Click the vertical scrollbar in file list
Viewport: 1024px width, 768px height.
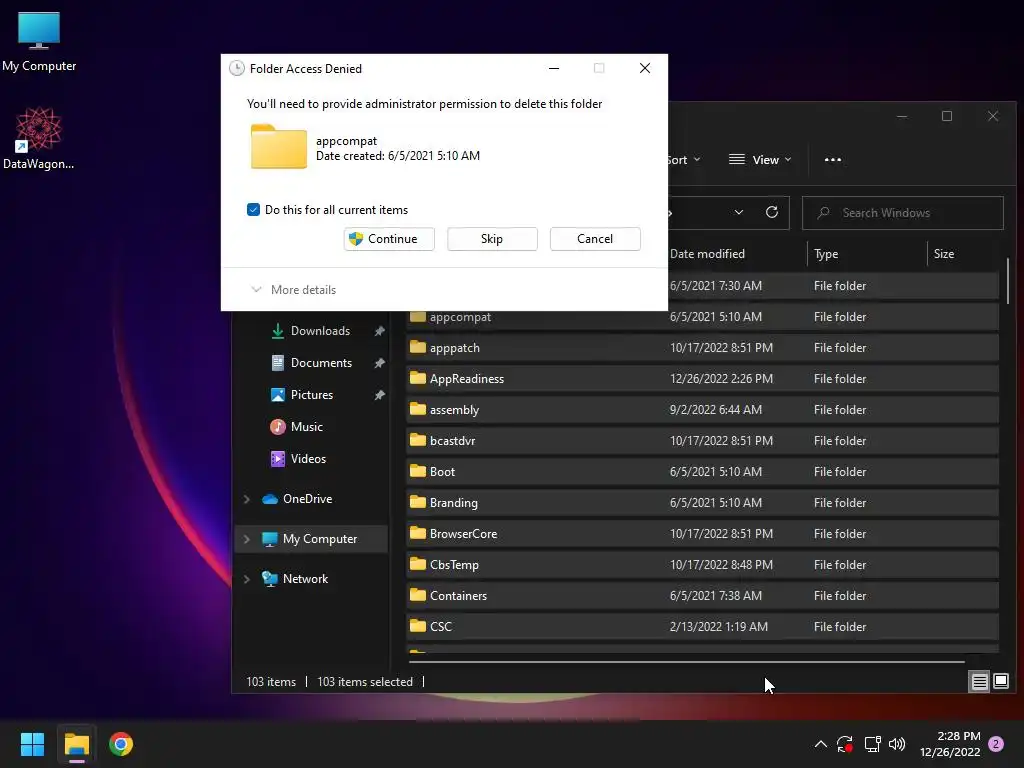[1008, 281]
